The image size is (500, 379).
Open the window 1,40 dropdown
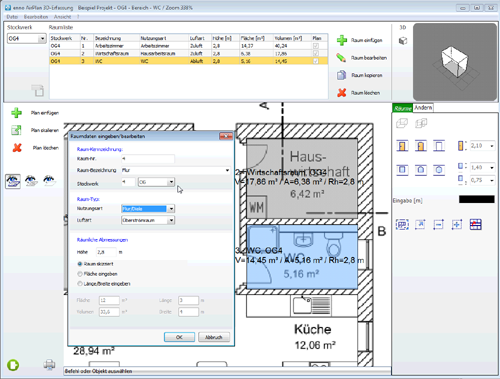pos(492,167)
